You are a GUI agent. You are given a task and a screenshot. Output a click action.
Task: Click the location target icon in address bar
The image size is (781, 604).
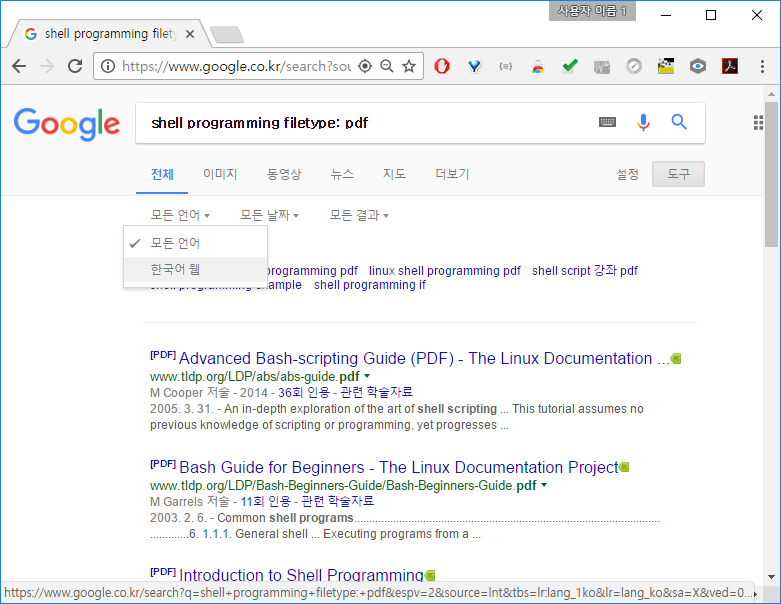365,66
